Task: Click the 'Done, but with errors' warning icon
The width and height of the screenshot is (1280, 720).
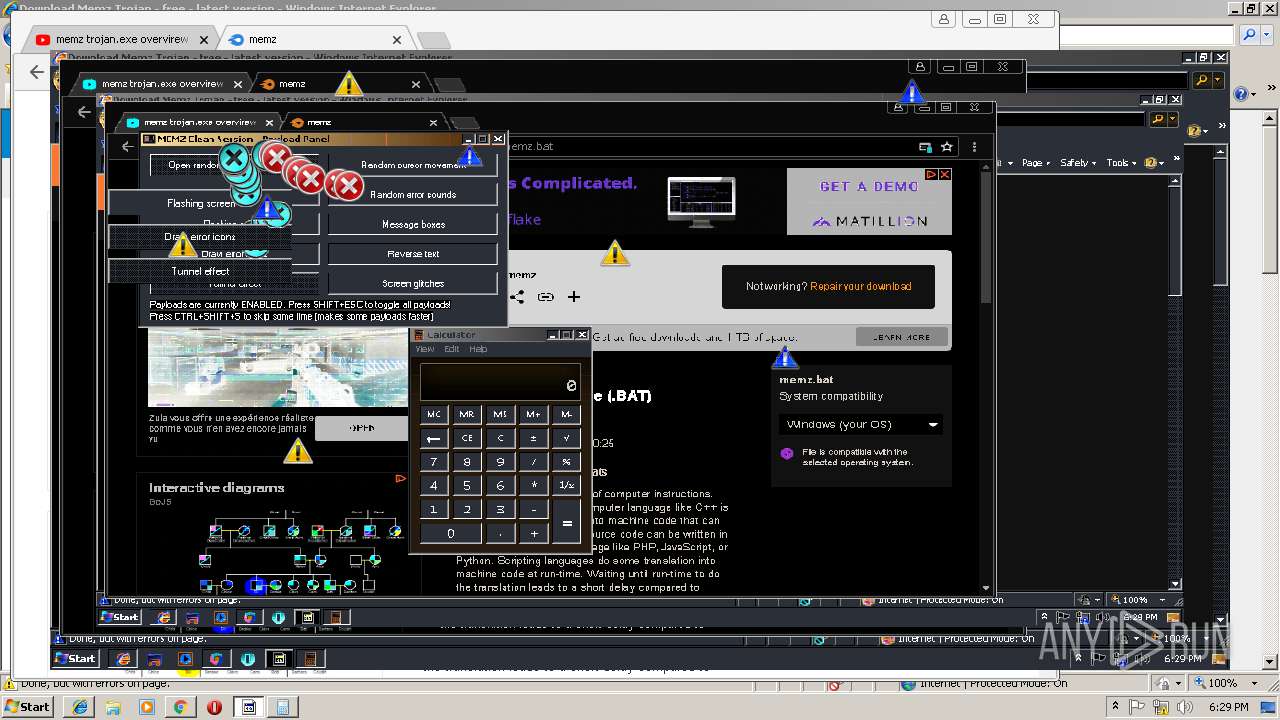Action: [x=10, y=684]
